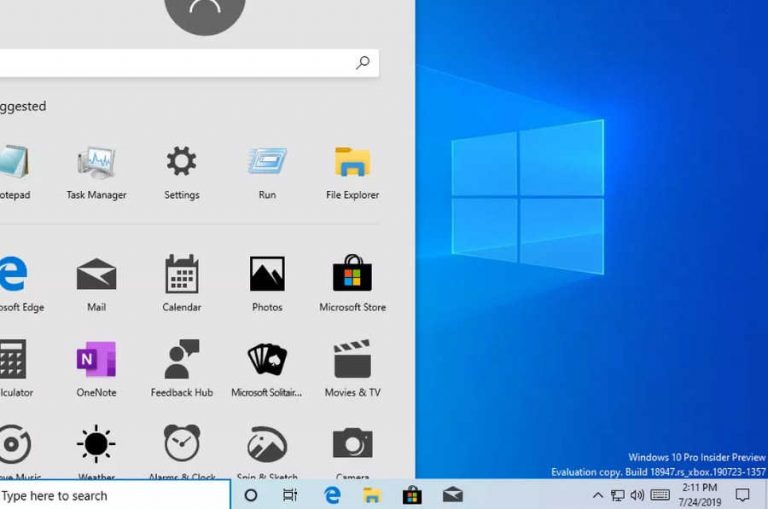
Task: Open the Mail app in Start menu
Action: click(96, 284)
